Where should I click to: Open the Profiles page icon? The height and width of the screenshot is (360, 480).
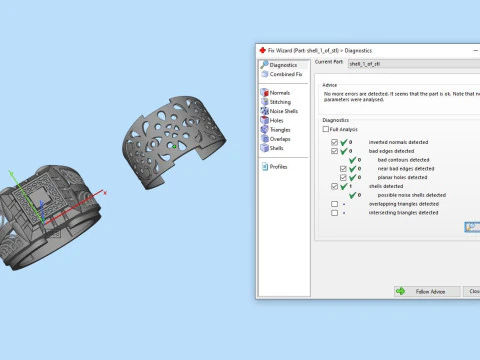coord(265,166)
